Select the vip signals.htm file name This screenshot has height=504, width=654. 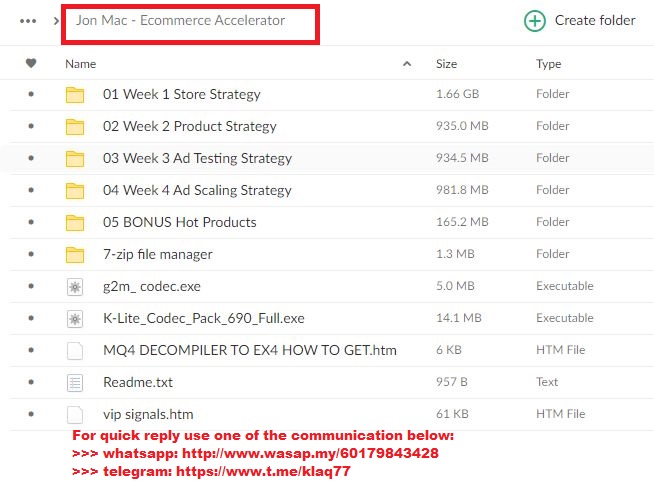tap(148, 415)
